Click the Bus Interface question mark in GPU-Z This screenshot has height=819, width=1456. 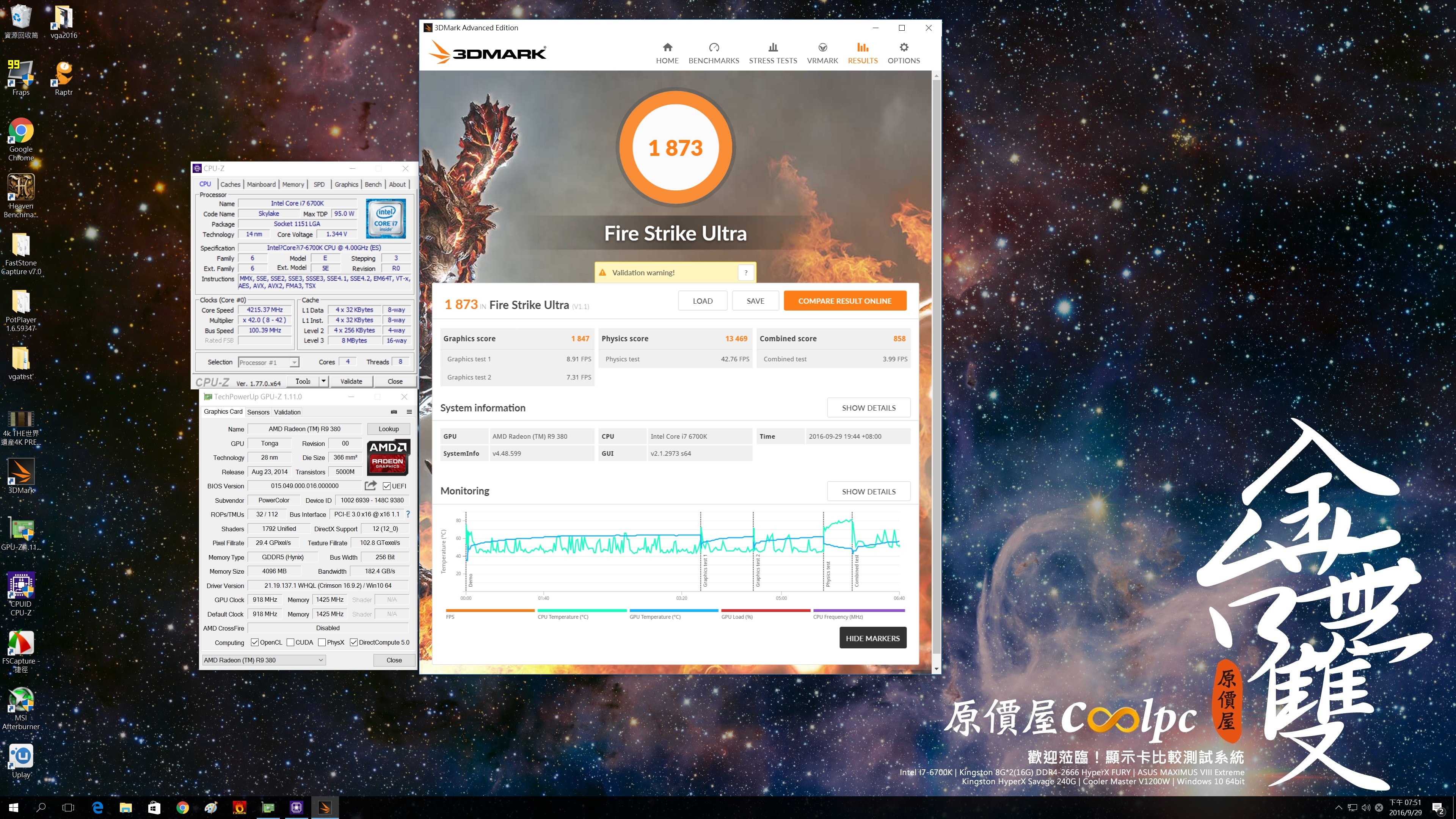(408, 515)
